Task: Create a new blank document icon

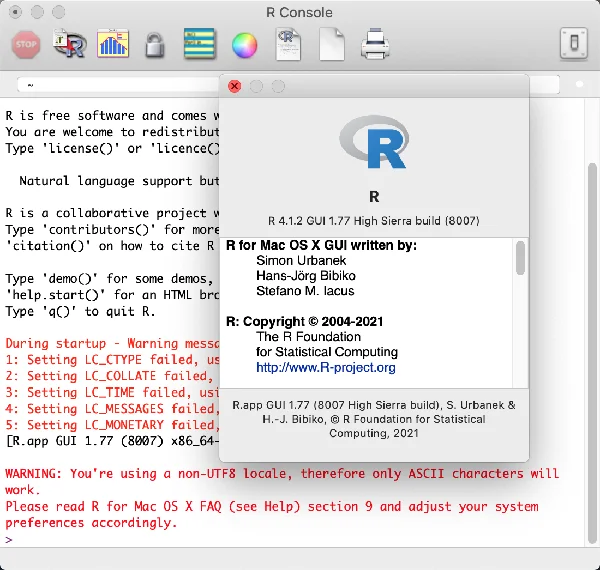Action: coord(332,44)
